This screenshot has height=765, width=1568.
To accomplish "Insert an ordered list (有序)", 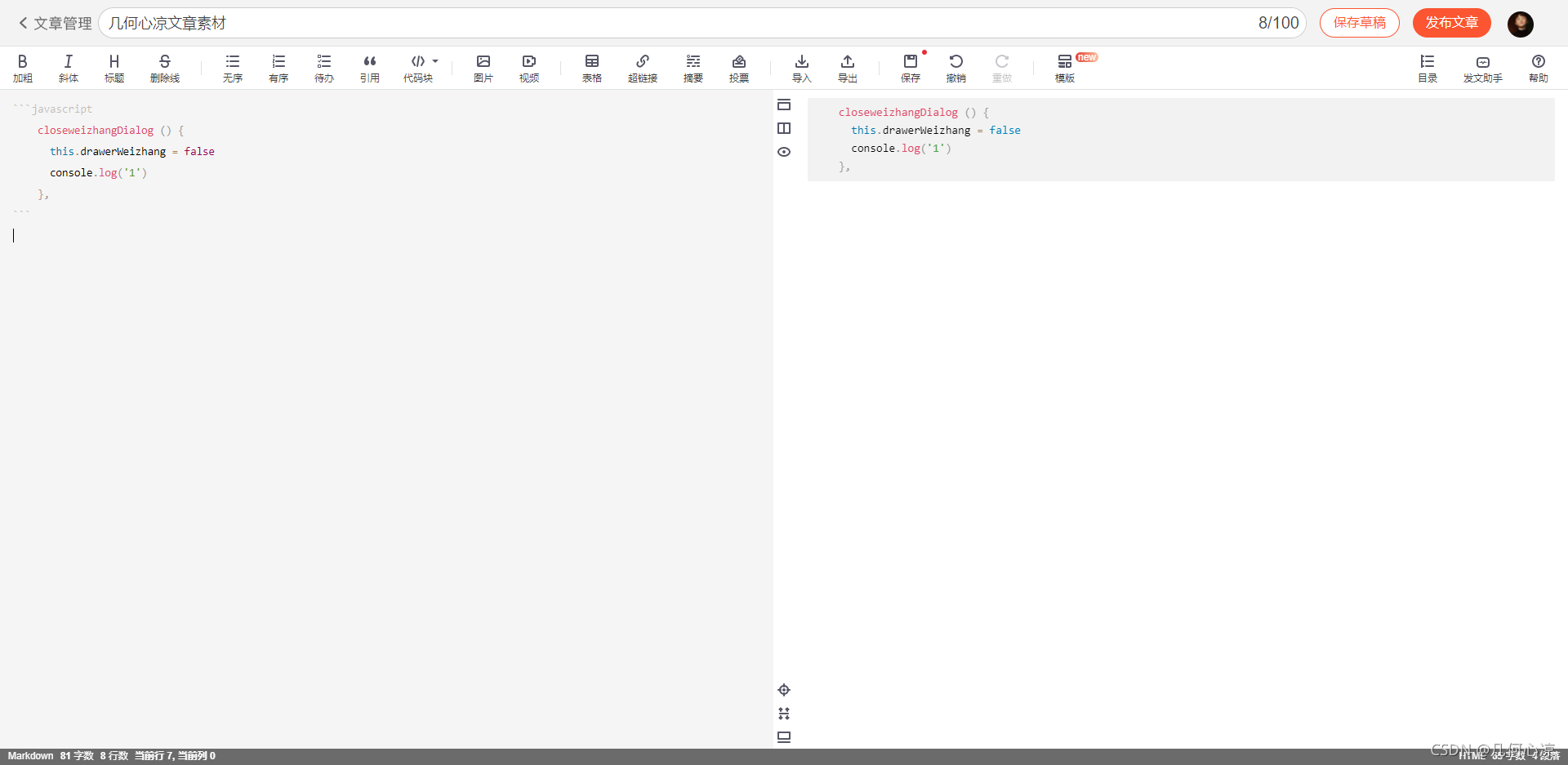I will 278,68.
